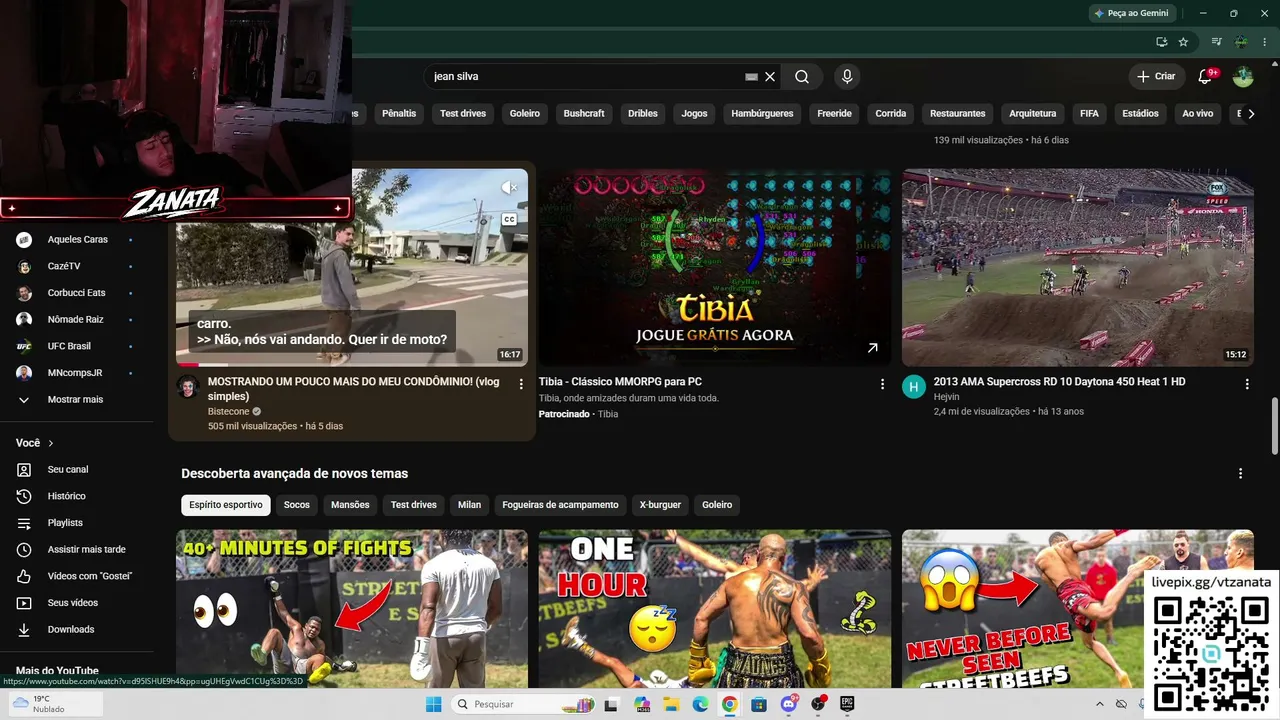The width and height of the screenshot is (1280, 720).
Task: Click the page vertical scrollbar thumb
Action: (1274, 427)
